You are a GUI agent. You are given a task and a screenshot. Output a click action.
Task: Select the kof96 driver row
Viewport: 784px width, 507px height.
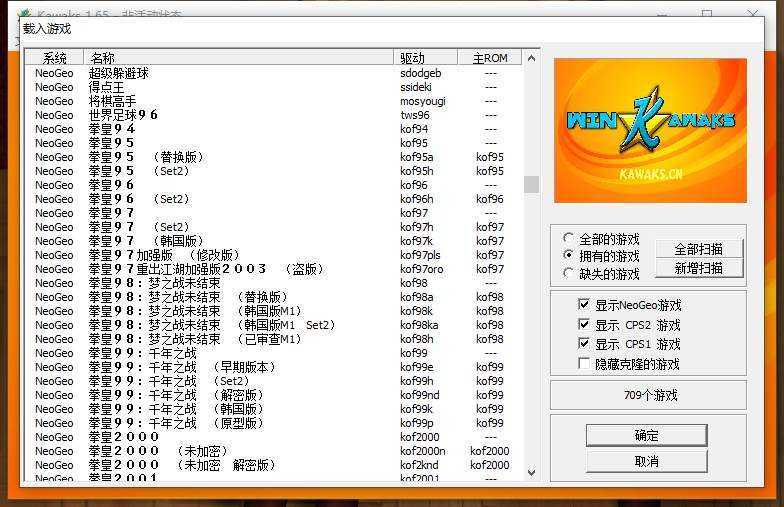(x=274, y=185)
